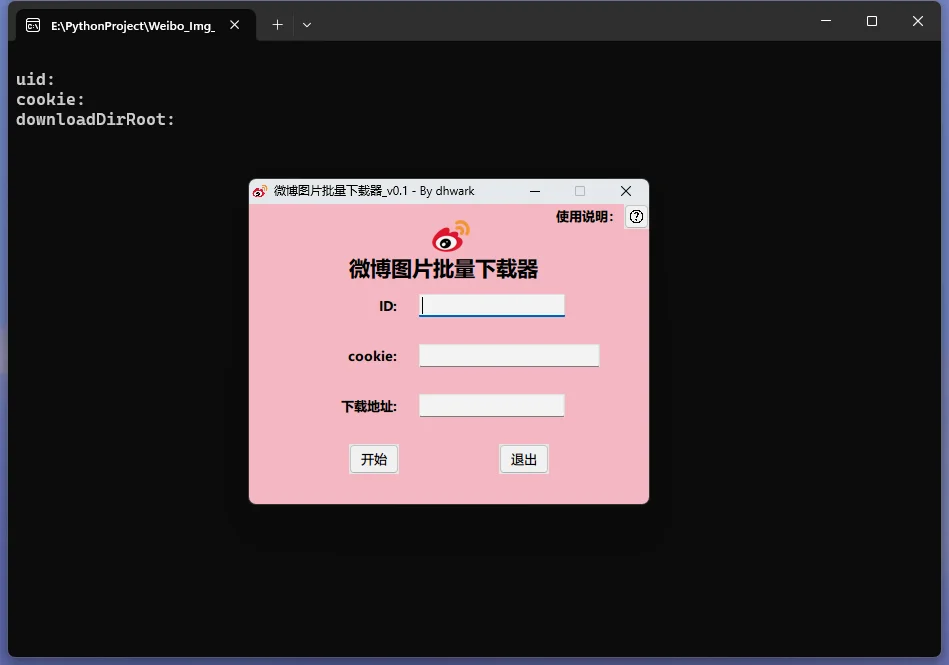Click the 使用说明 label
Viewport: 949px width, 665px height.
coord(585,217)
